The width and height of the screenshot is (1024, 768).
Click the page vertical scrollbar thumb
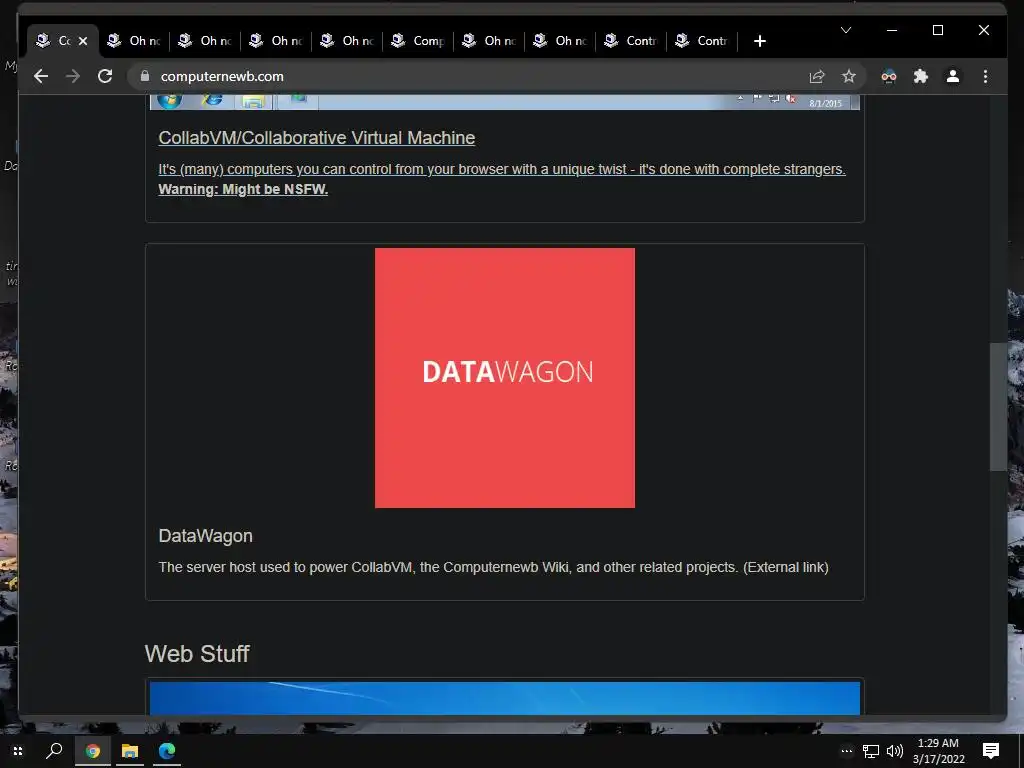pyautogui.click(x=998, y=406)
